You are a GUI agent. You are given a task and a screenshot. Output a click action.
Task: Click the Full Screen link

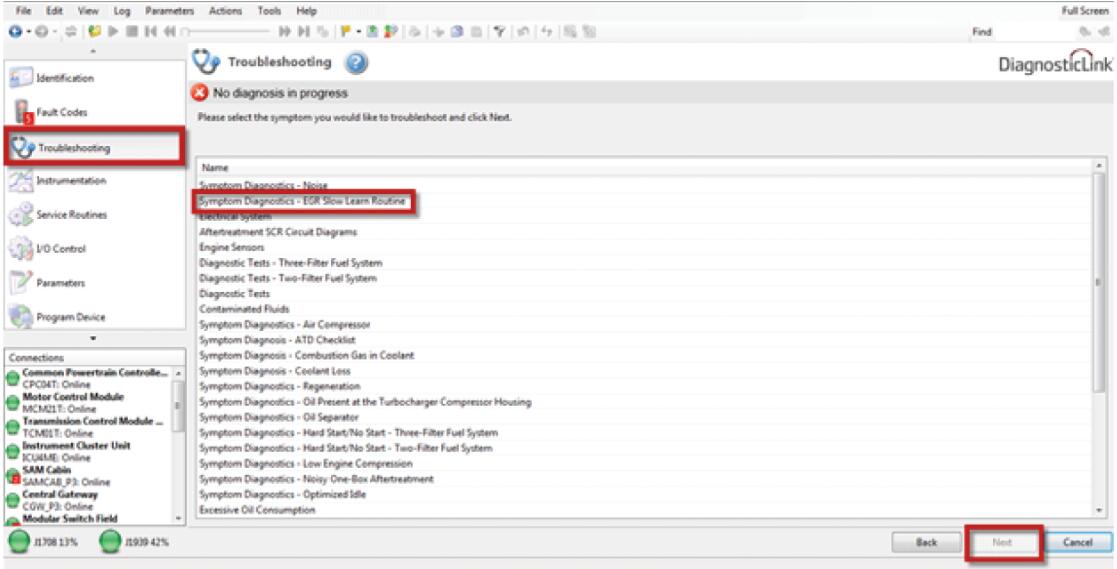click(x=1085, y=11)
